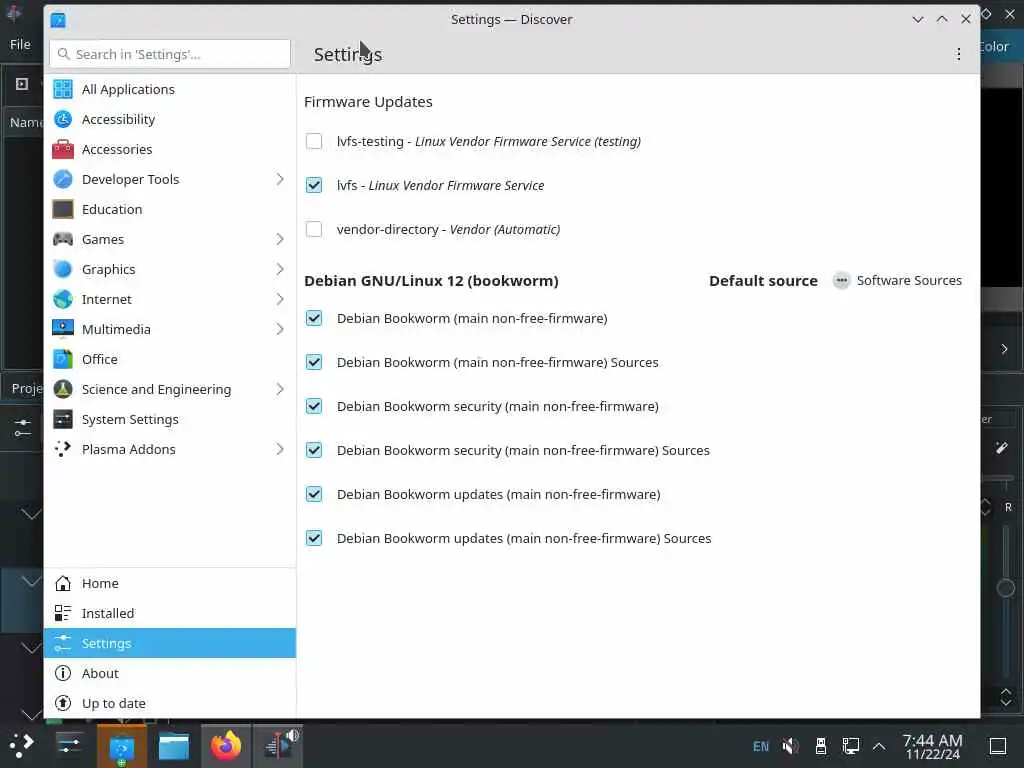Expand the Games subcategories chevron

(x=280, y=240)
